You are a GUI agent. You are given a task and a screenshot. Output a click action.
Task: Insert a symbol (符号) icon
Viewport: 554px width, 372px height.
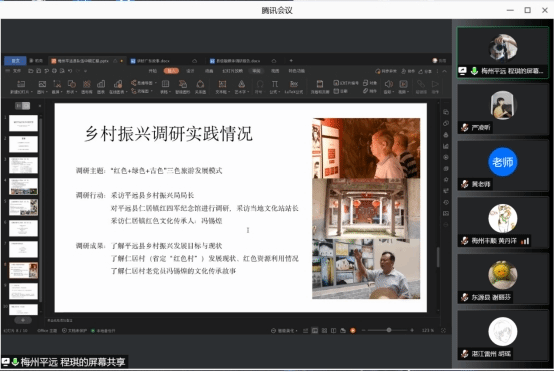coord(260,84)
